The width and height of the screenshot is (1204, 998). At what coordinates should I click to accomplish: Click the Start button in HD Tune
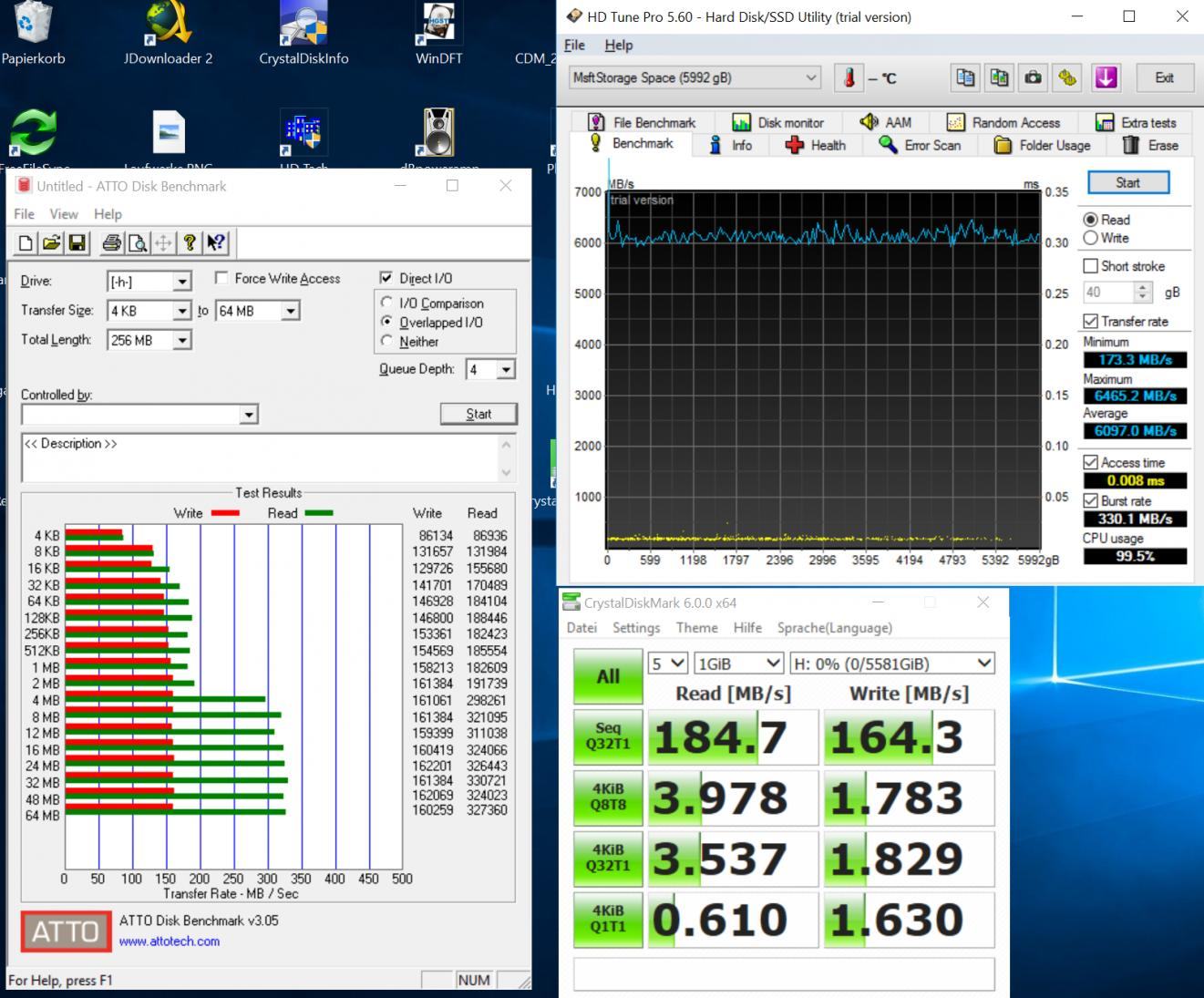pos(1127,182)
